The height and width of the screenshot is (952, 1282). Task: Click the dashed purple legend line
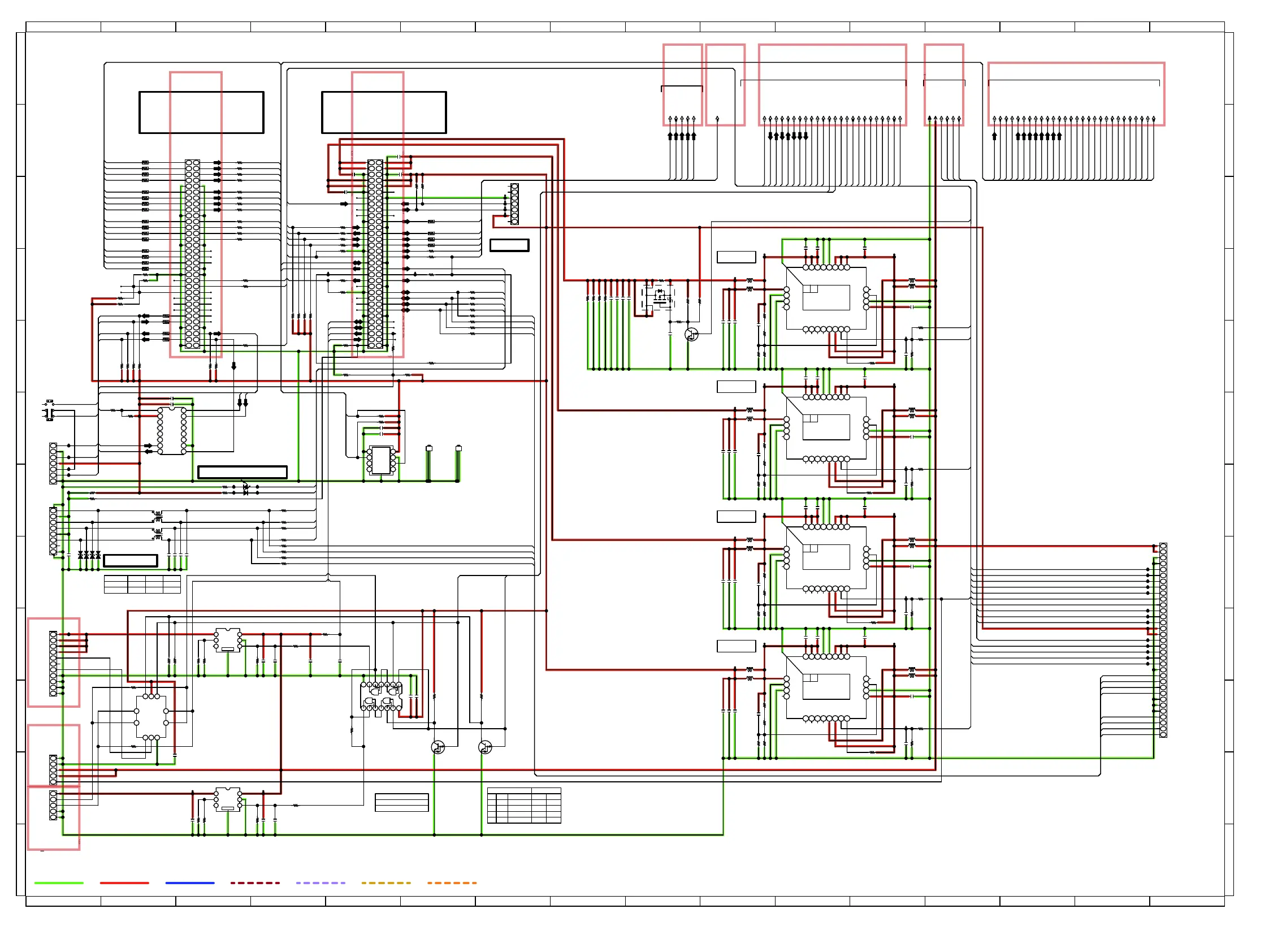[321, 883]
